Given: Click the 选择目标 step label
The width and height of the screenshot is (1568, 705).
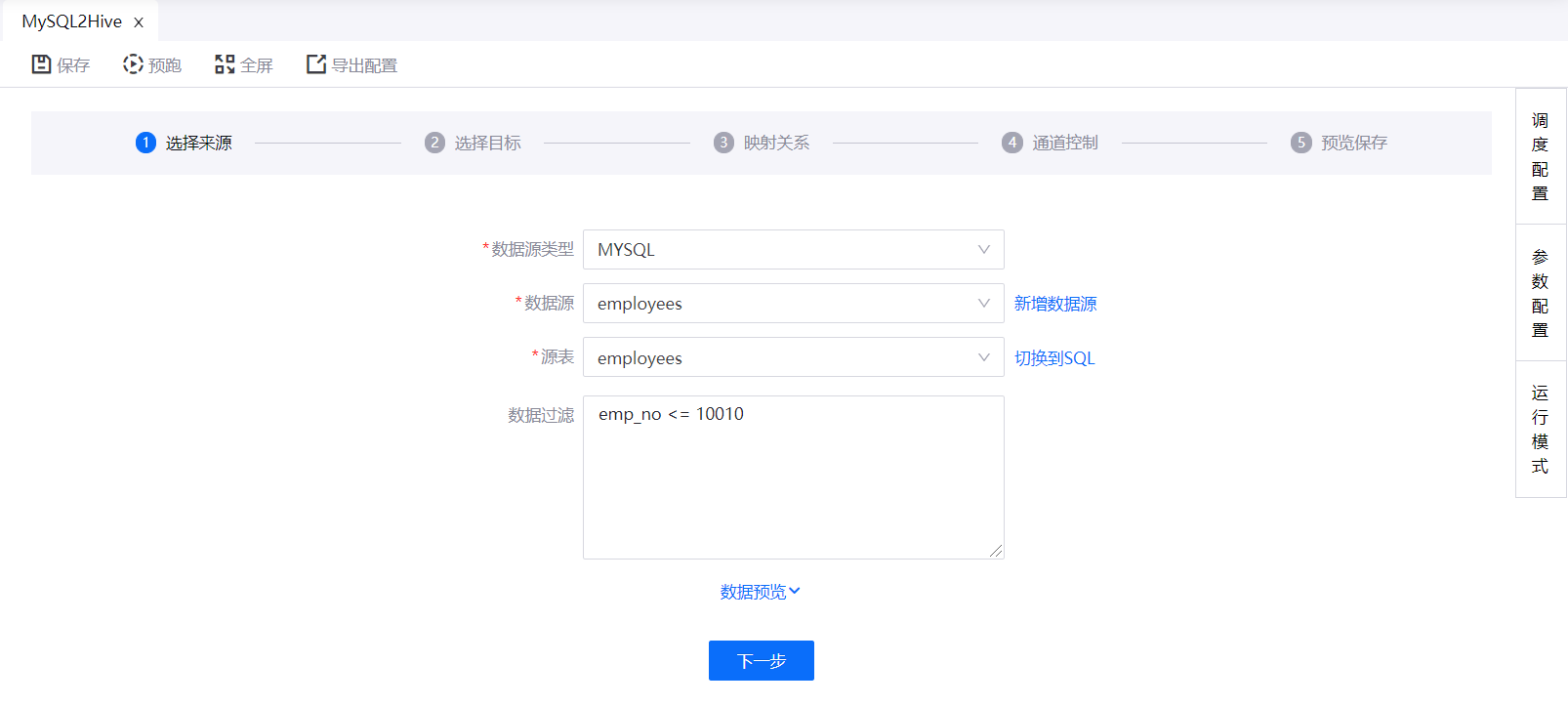Looking at the screenshot, I should [x=488, y=144].
